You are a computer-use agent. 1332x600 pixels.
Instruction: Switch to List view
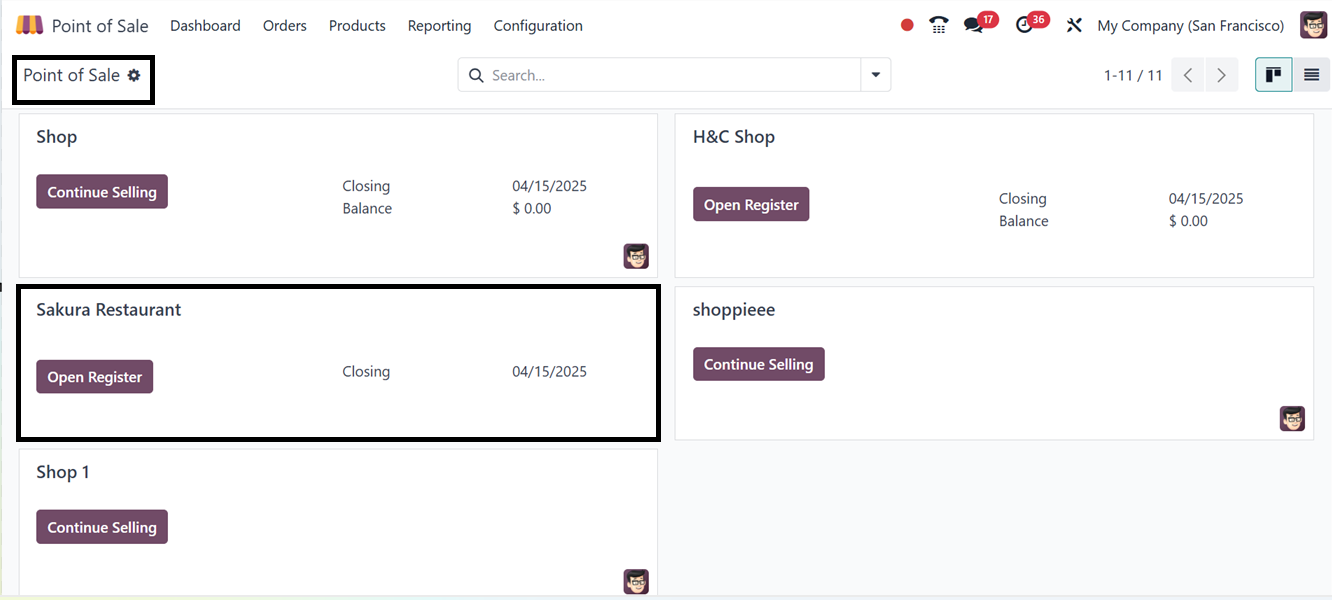[x=1311, y=75]
